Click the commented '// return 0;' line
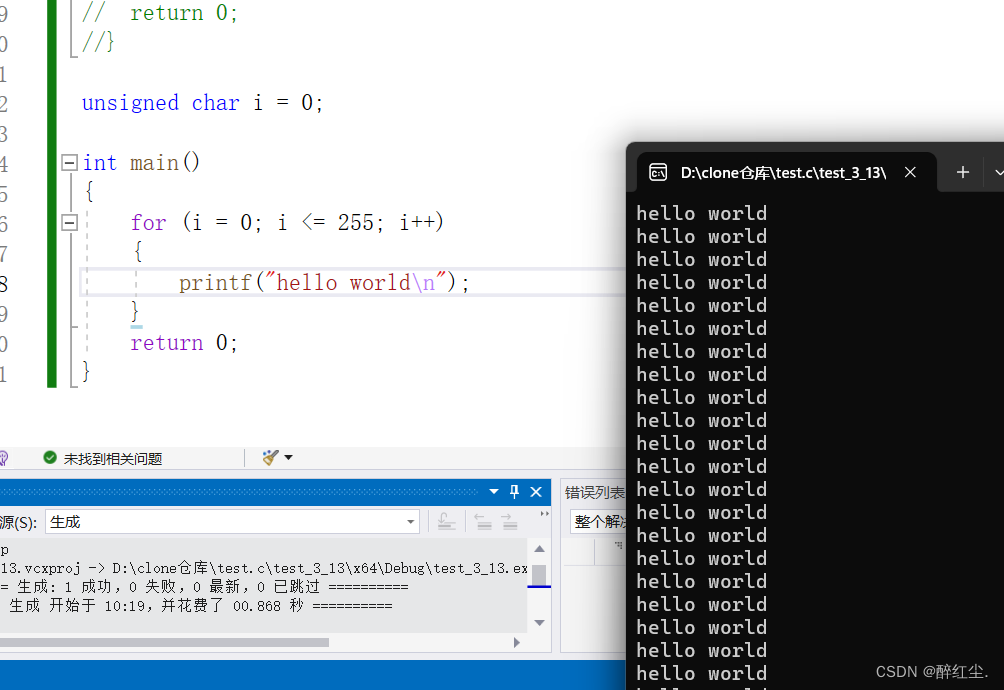Image resolution: width=1004 pixels, height=690 pixels. [x=160, y=13]
